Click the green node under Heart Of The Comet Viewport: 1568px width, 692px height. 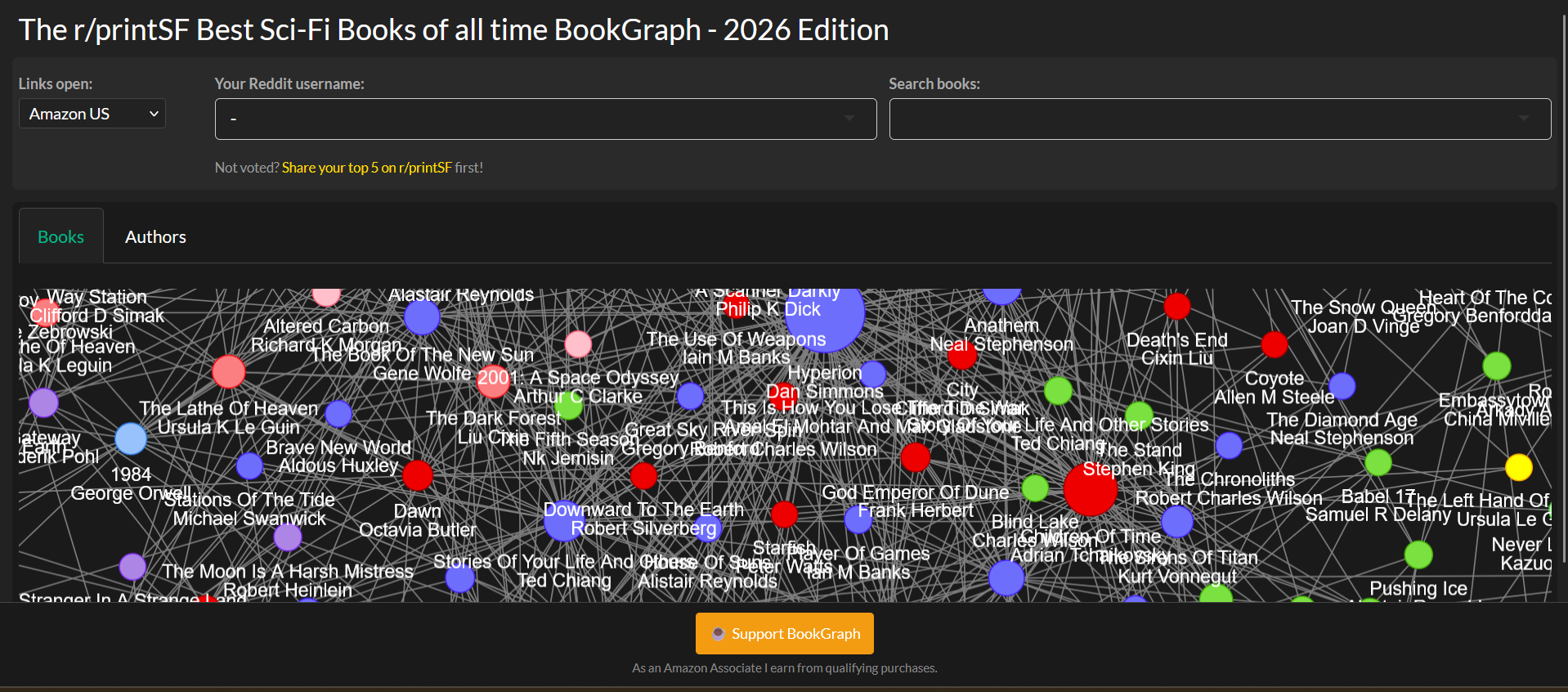click(x=1497, y=366)
